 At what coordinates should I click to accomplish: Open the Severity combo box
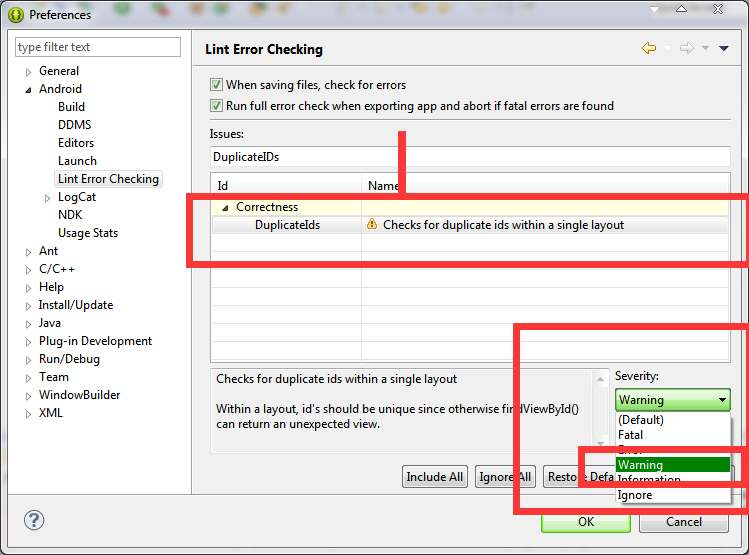click(x=673, y=400)
